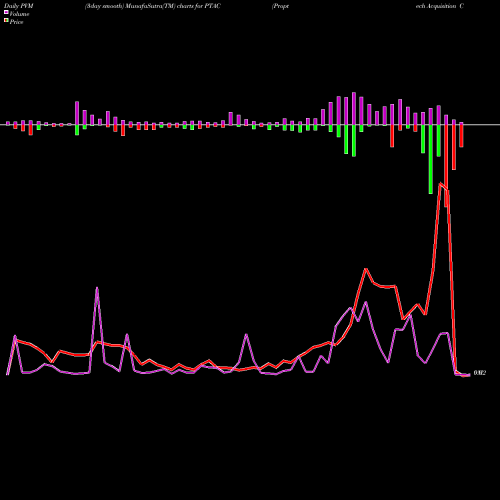The height and width of the screenshot is (500, 500).
Task: Select the Price legend label
Action: pos(16,22)
